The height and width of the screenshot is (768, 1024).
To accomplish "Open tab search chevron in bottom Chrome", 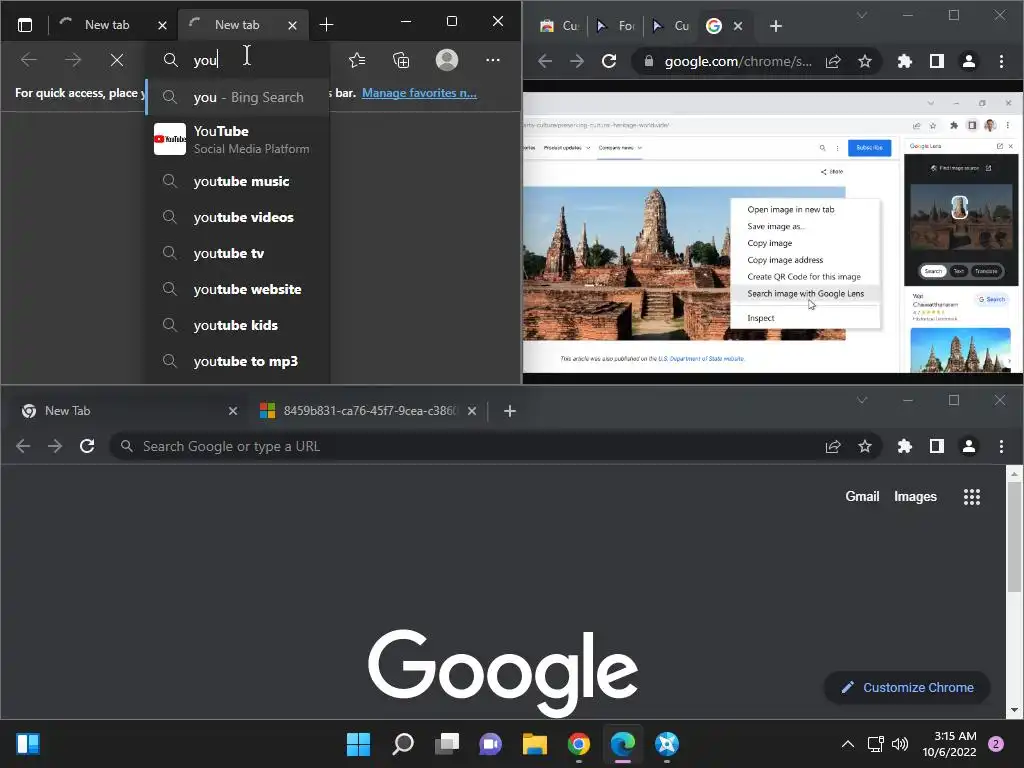I will click(862, 400).
